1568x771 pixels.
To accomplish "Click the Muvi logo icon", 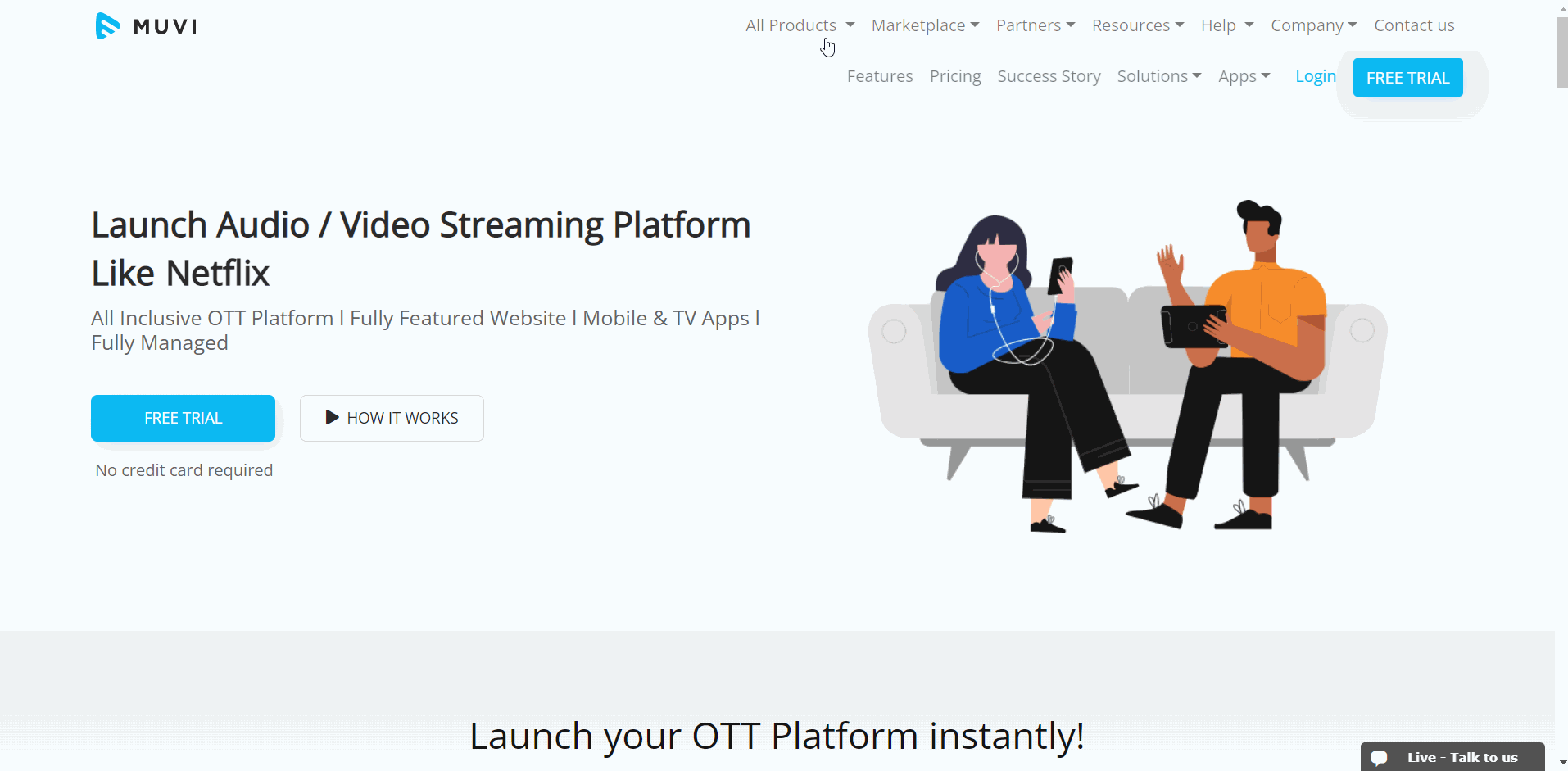I will [108, 26].
